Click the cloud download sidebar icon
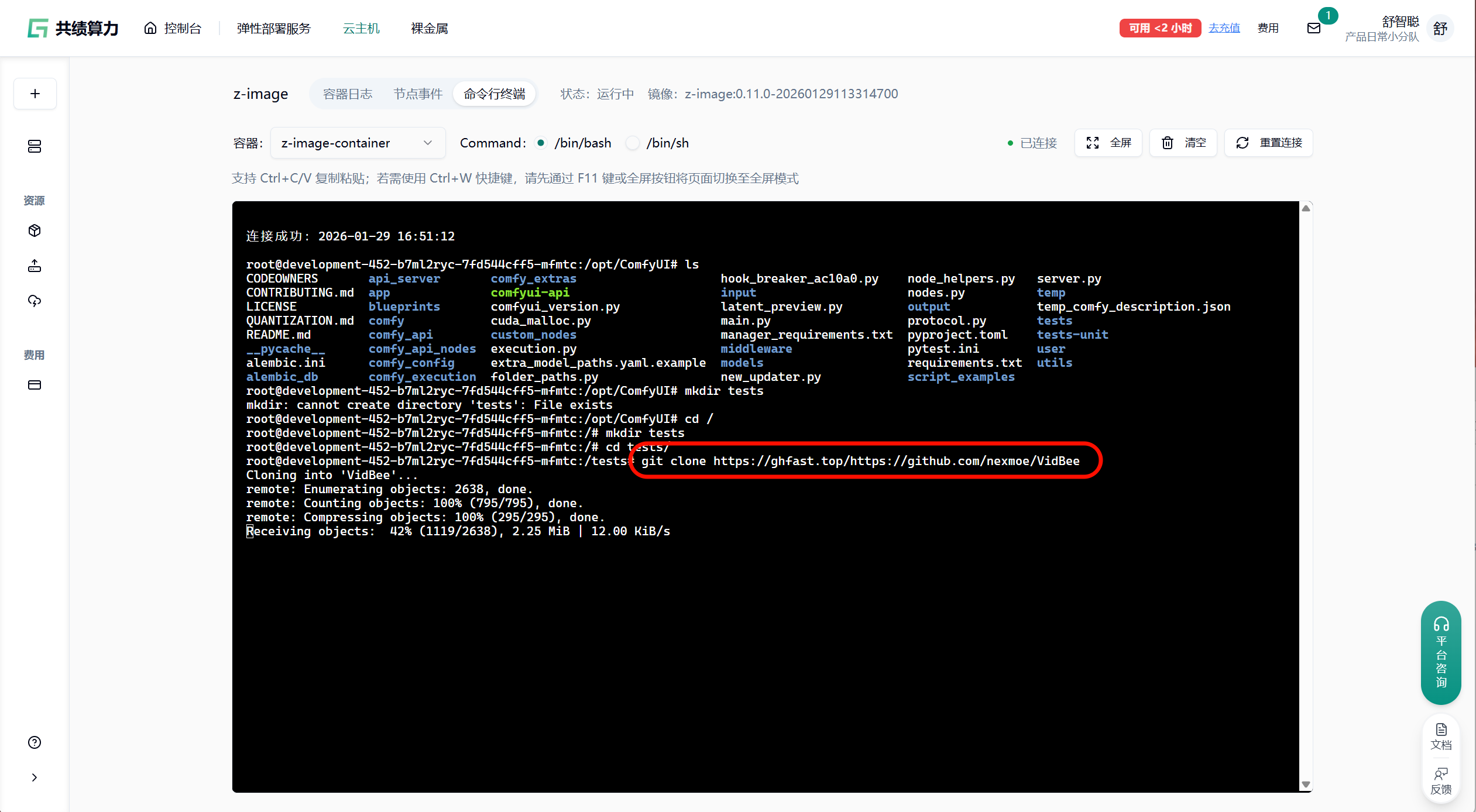The height and width of the screenshot is (812, 1476). (35, 301)
